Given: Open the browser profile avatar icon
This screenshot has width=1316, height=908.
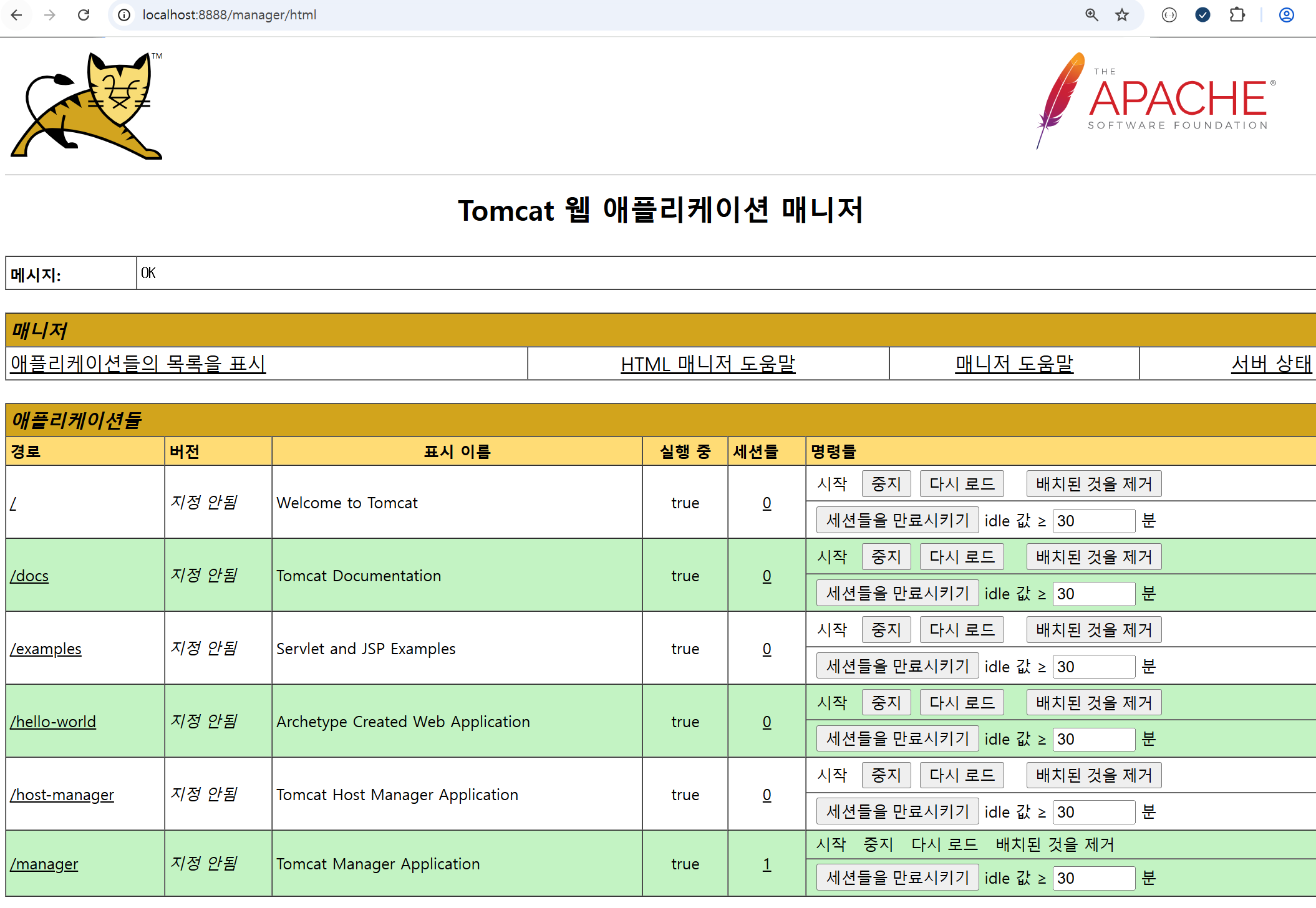Looking at the screenshot, I should 1286,15.
